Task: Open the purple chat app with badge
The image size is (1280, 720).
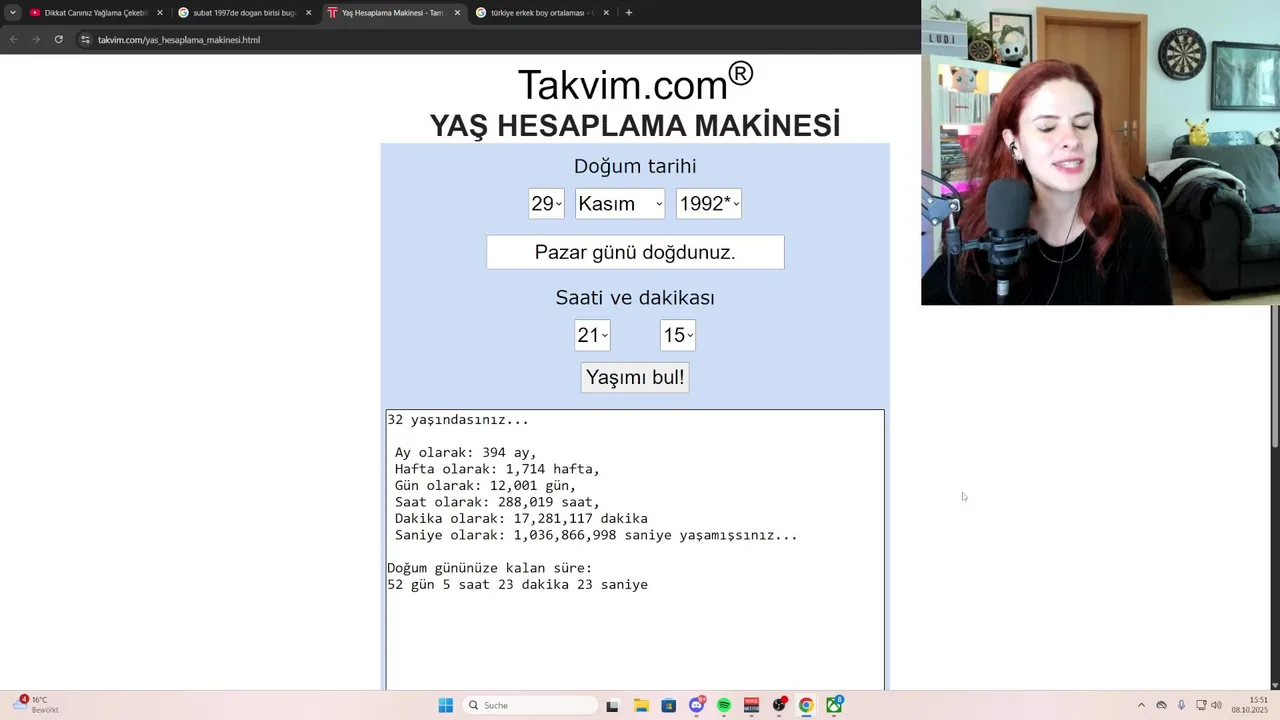Action: pos(697,705)
